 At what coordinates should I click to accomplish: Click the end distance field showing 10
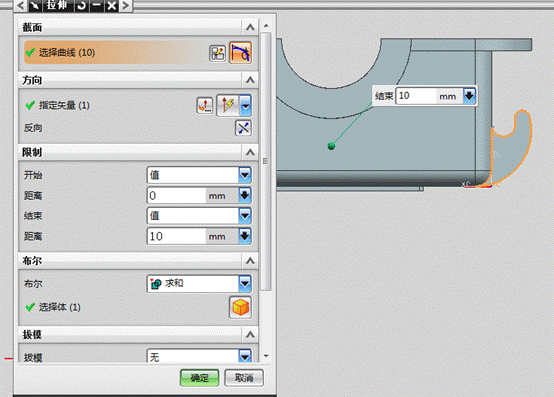(x=176, y=236)
